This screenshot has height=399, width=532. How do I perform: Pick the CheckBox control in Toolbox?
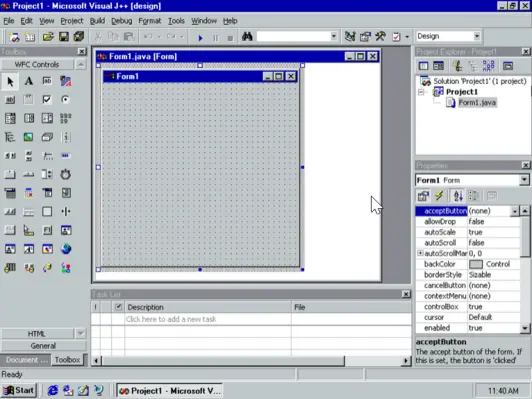pyautogui.click(x=47, y=99)
